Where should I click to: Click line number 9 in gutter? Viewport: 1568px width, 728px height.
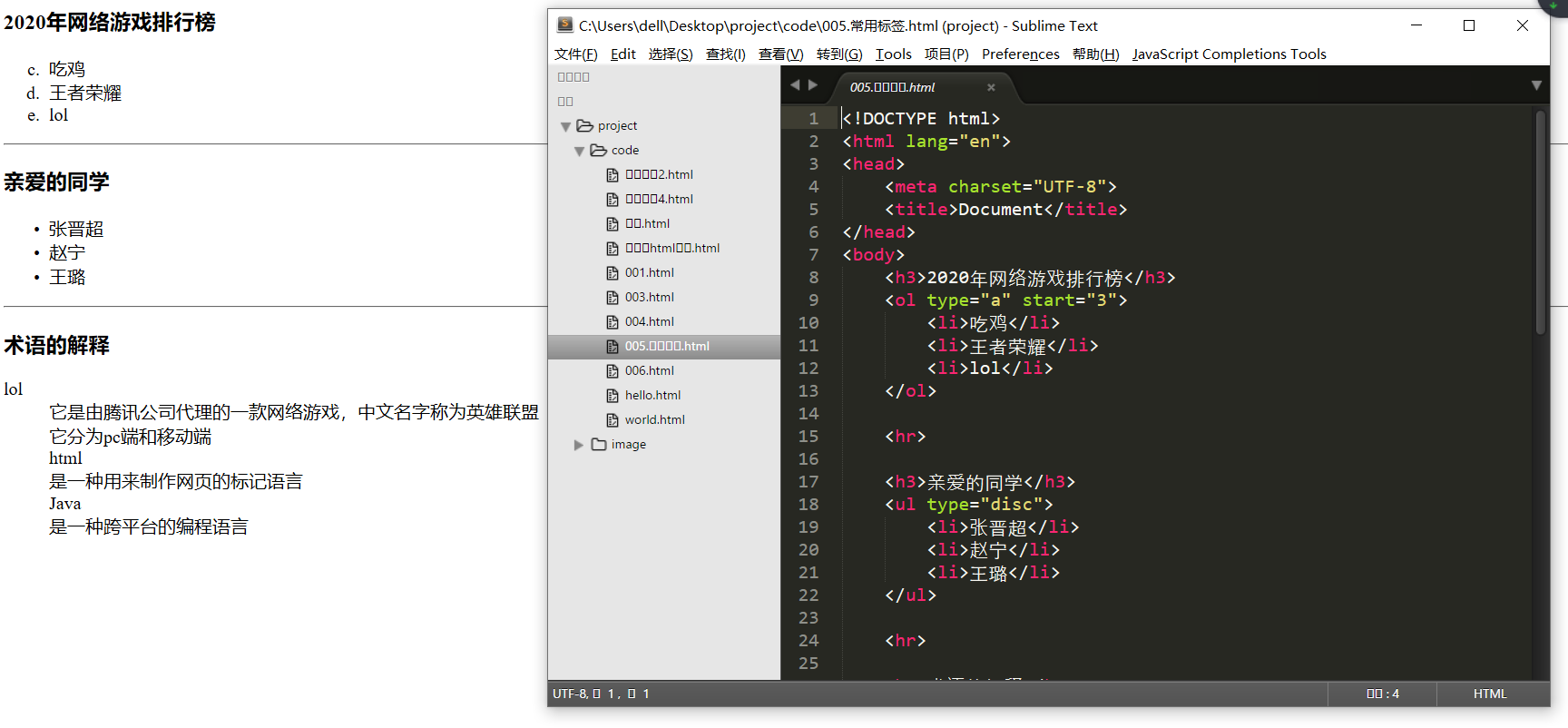click(x=813, y=300)
